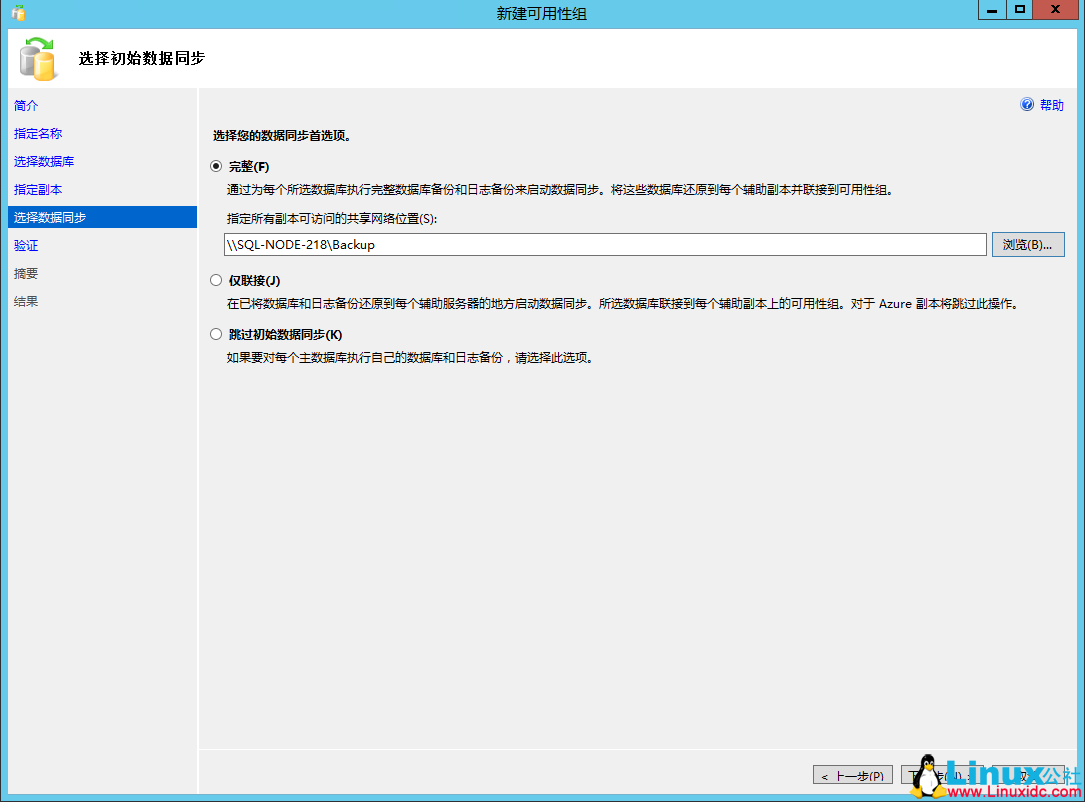This screenshot has width=1086, height=802.
Task: Select the 完整(F) full synchronization option
Action: click(x=216, y=166)
